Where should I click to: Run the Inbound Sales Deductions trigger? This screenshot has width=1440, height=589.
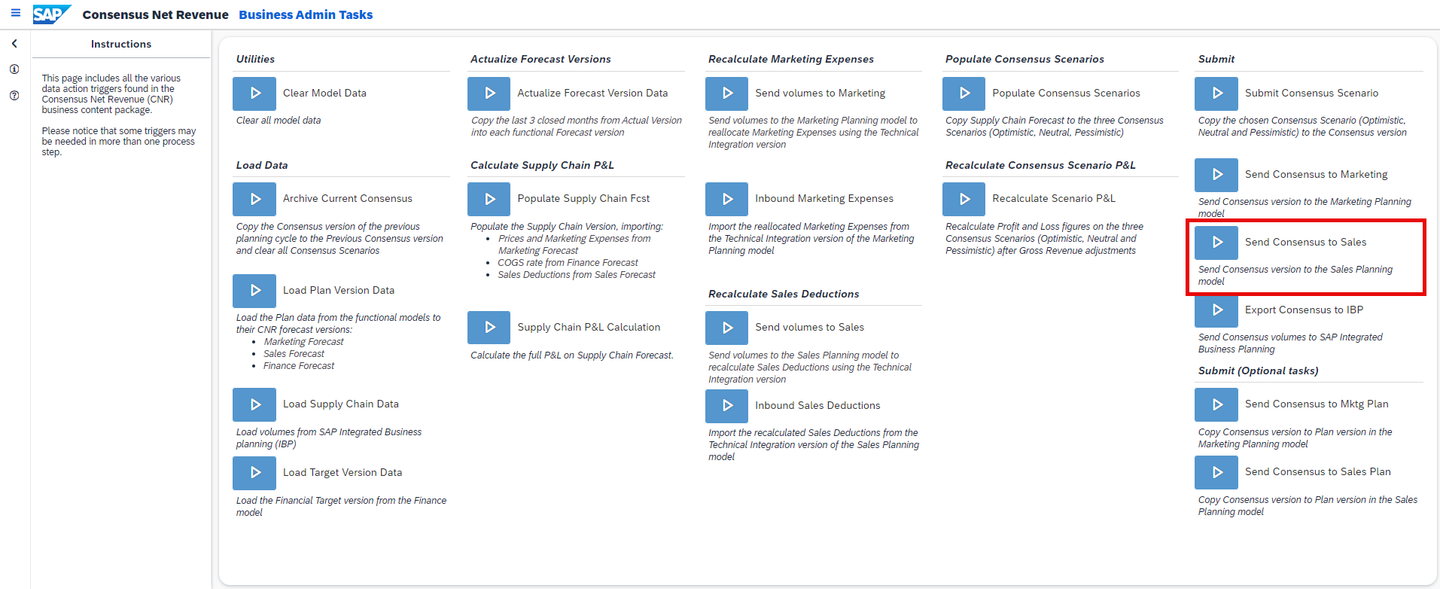pyautogui.click(x=726, y=406)
